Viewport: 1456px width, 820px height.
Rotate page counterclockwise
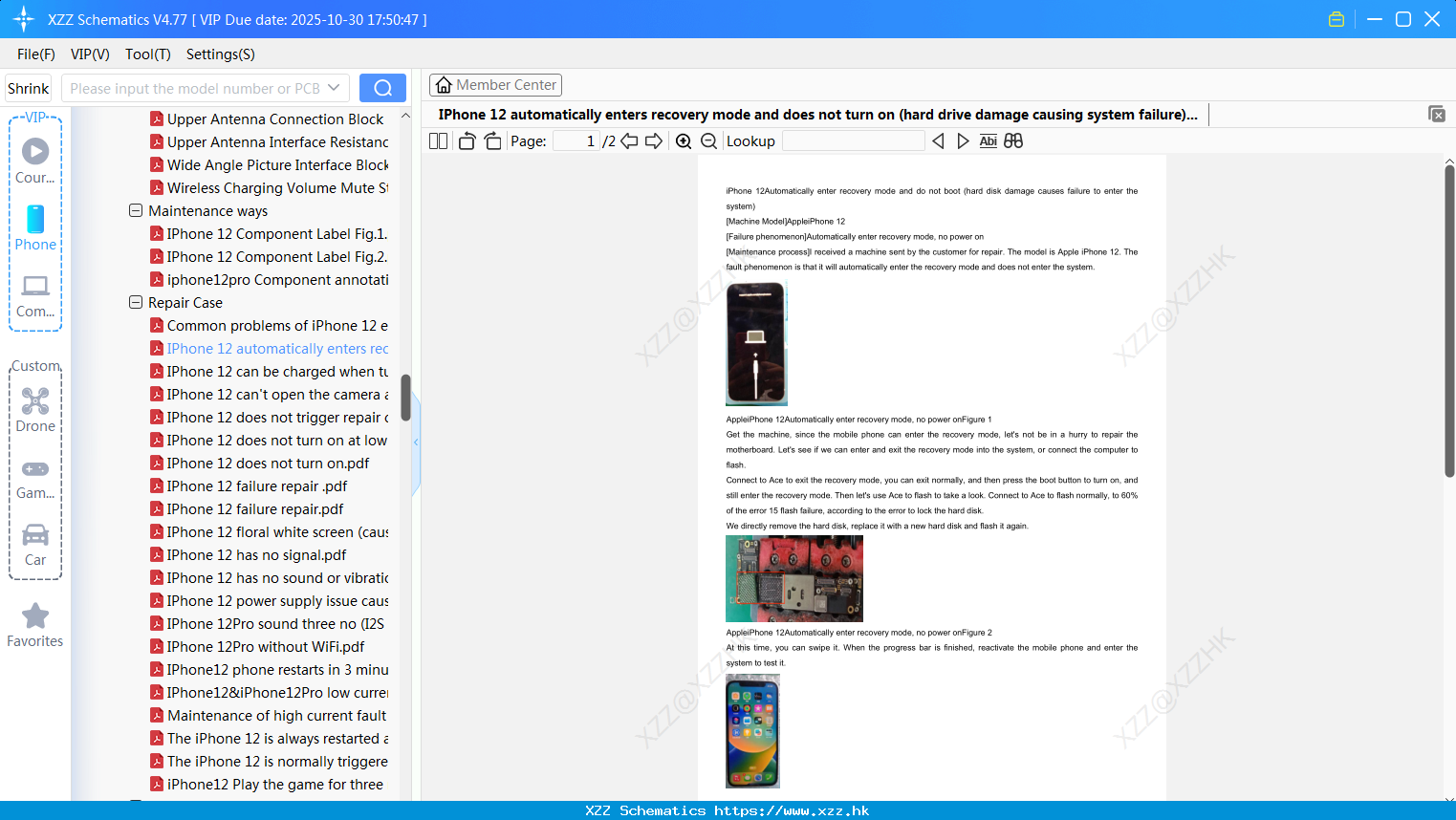467,141
